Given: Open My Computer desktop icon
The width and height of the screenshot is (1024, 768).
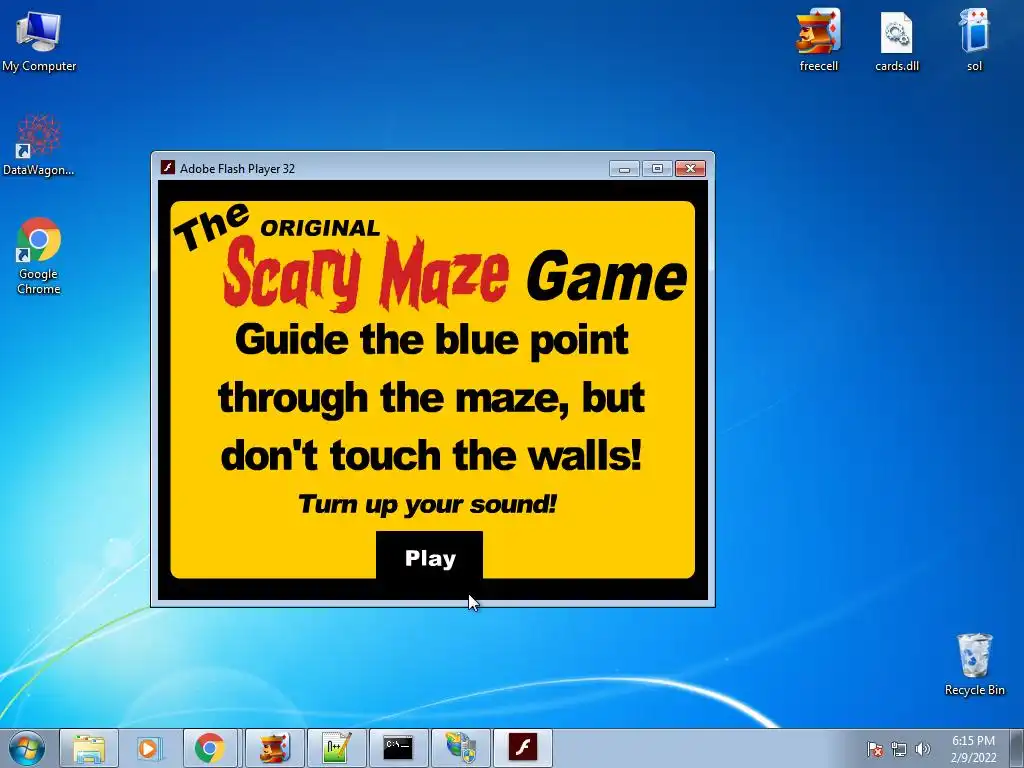Looking at the screenshot, I should pyautogui.click(x=39, y=40).
